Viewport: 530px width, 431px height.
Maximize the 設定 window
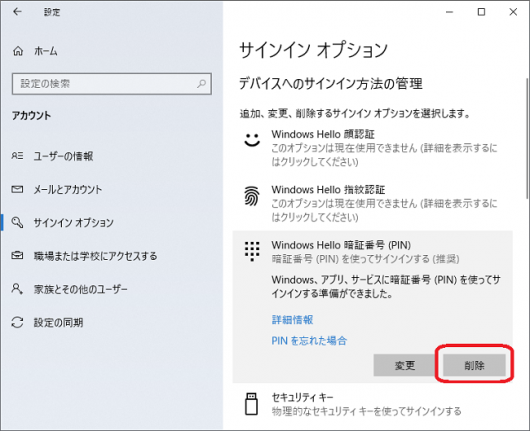tap(481, 12)
